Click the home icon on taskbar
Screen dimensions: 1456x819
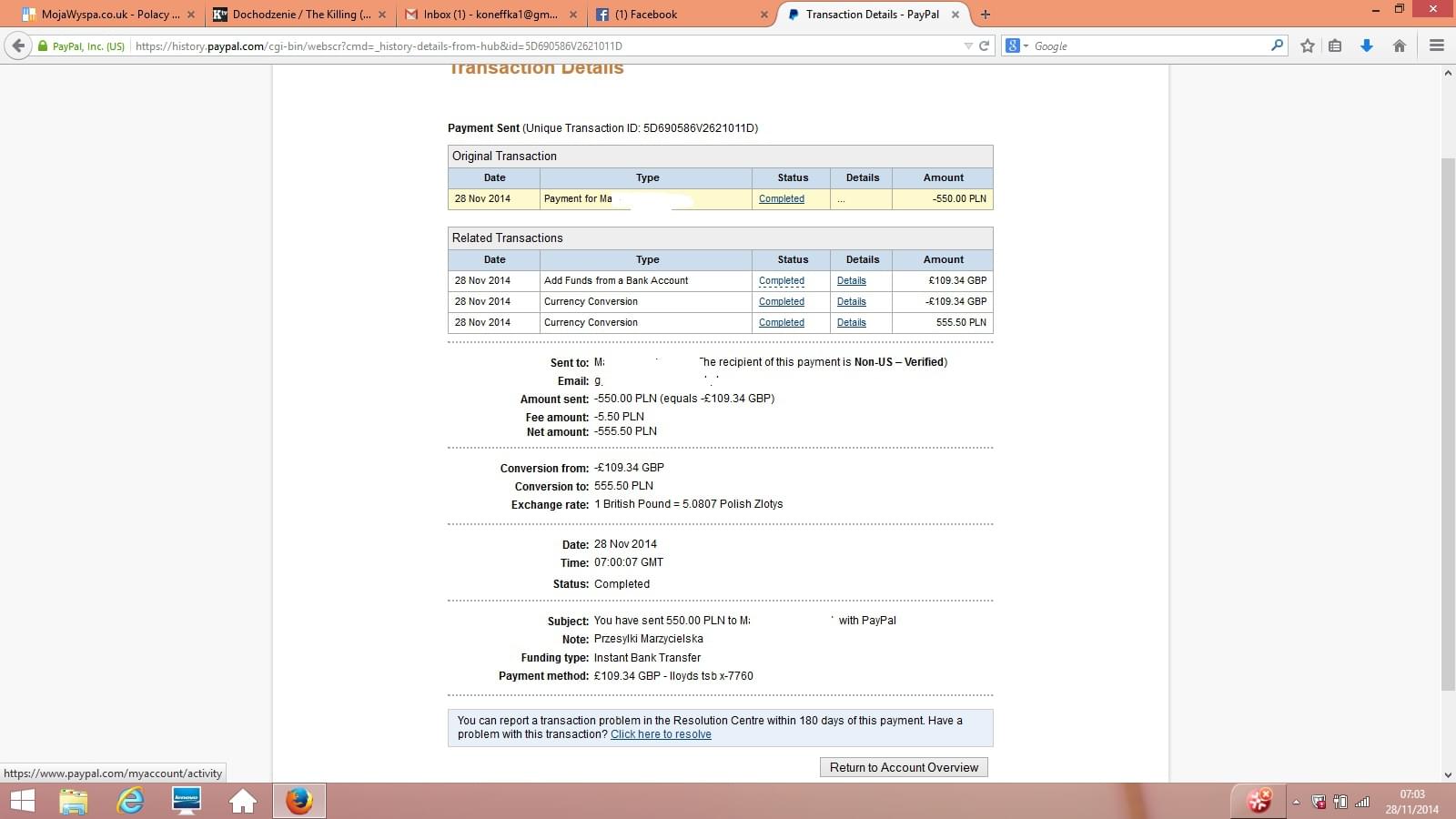pyautogui.click(x=243, y=801)
